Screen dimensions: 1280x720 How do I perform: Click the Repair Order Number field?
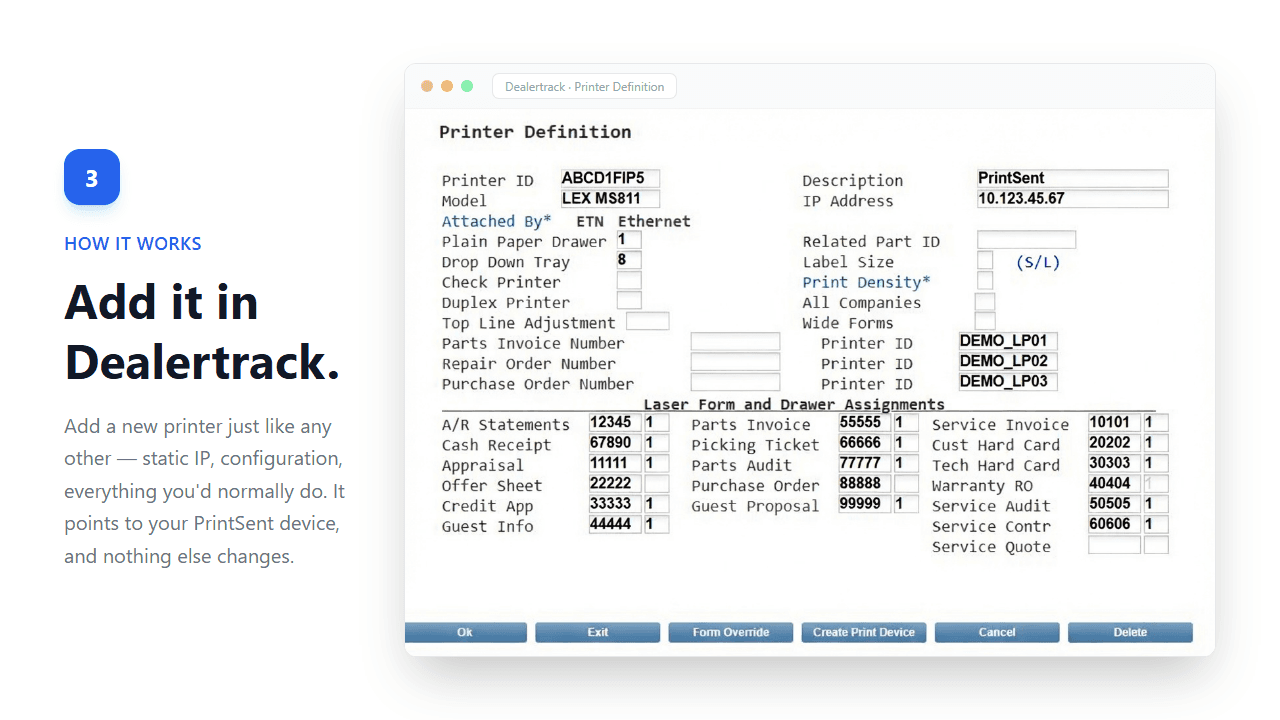(x=735, y=362)
